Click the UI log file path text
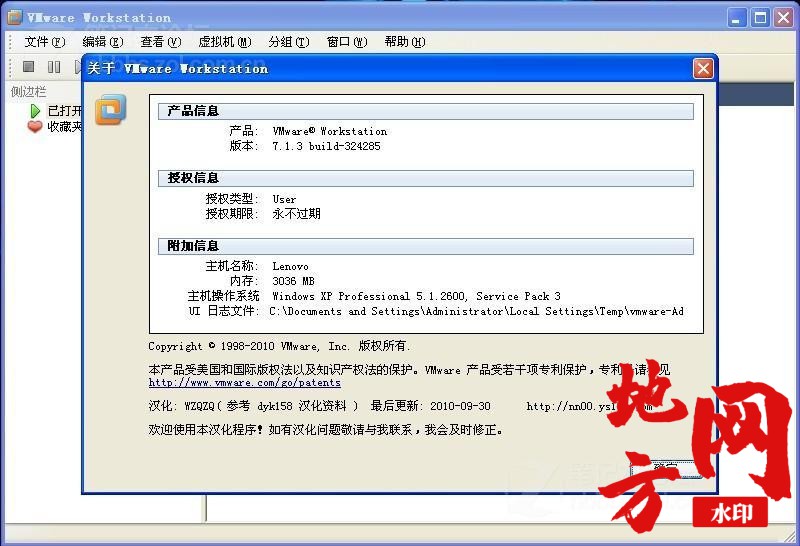This screenshot has width=800, height=546. (x=477, y=311)
